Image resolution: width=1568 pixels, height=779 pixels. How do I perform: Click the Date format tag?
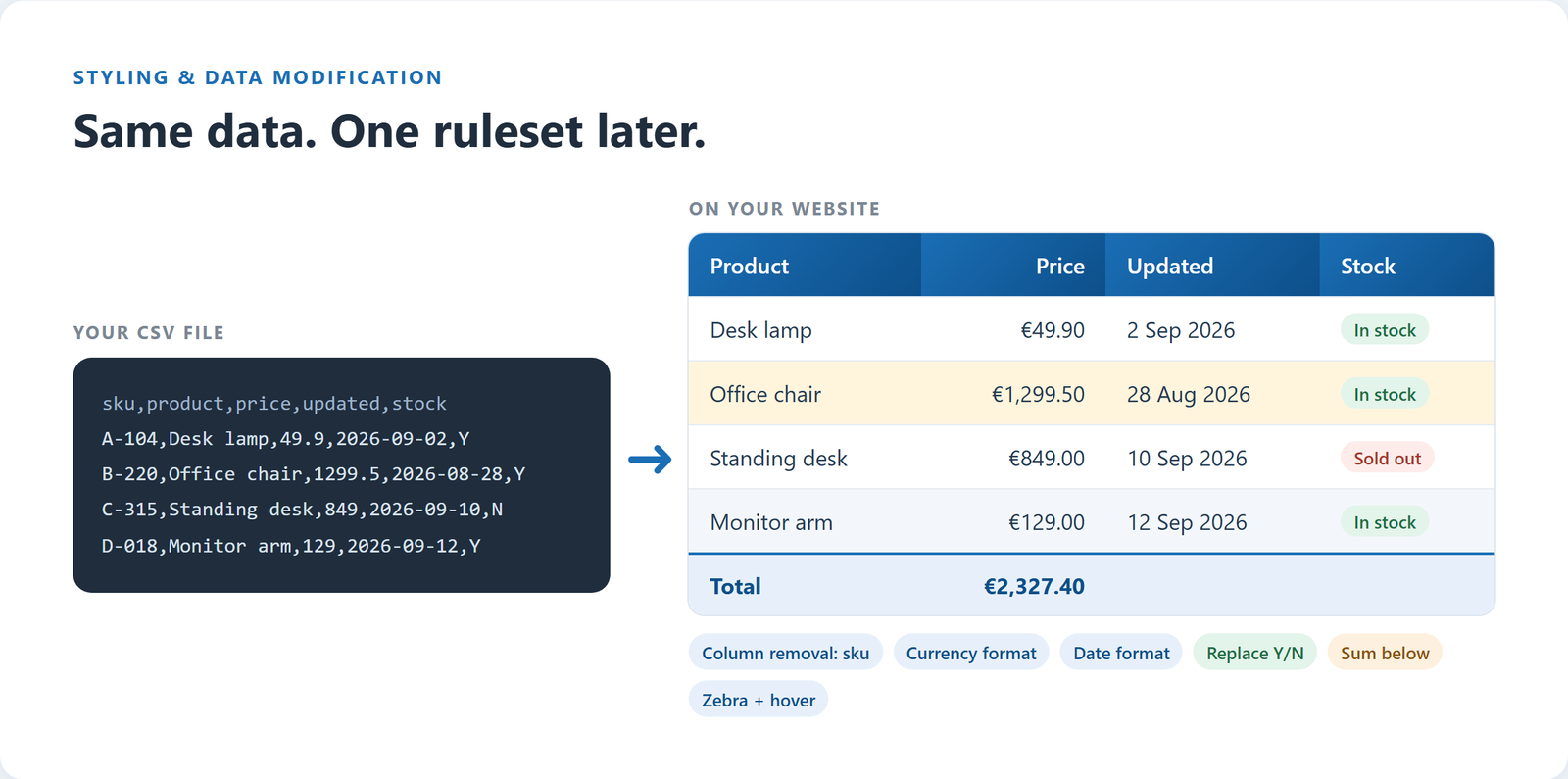[1121, 653]
